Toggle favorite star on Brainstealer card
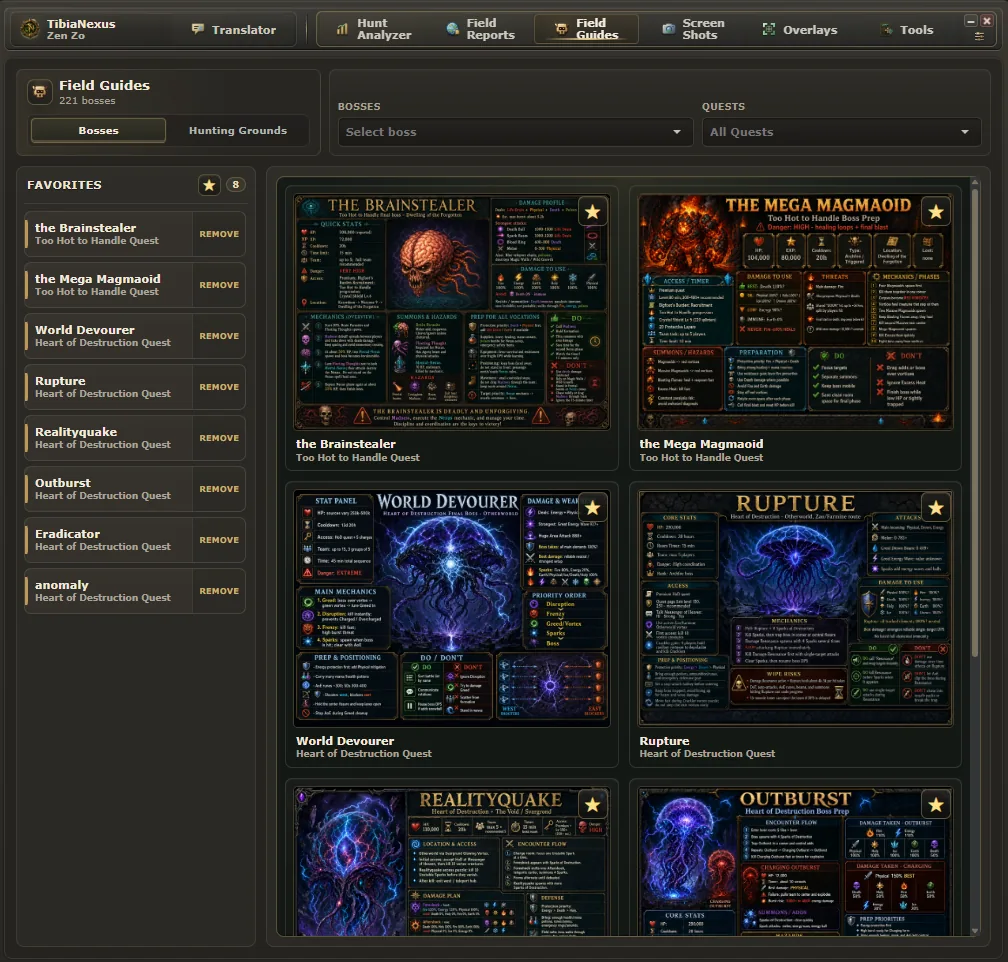Viewport: 1008px width, 962px height. coord(592,212)
